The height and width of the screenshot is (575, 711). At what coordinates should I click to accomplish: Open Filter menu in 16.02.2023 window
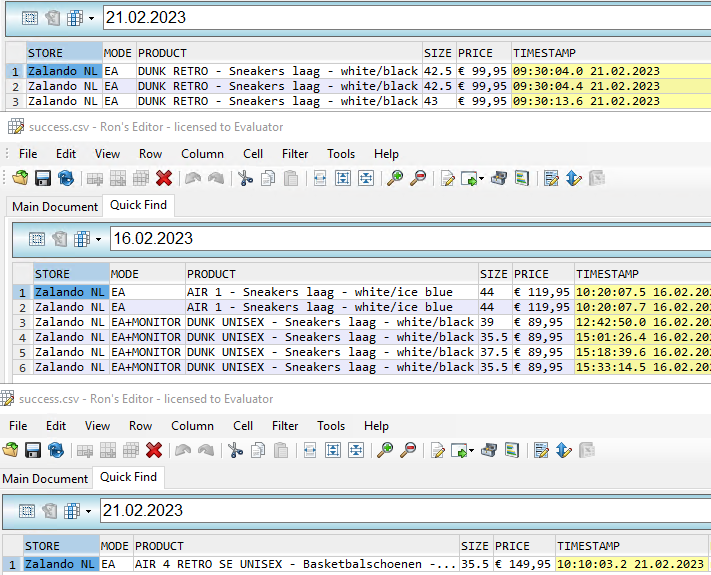(295, 154)
